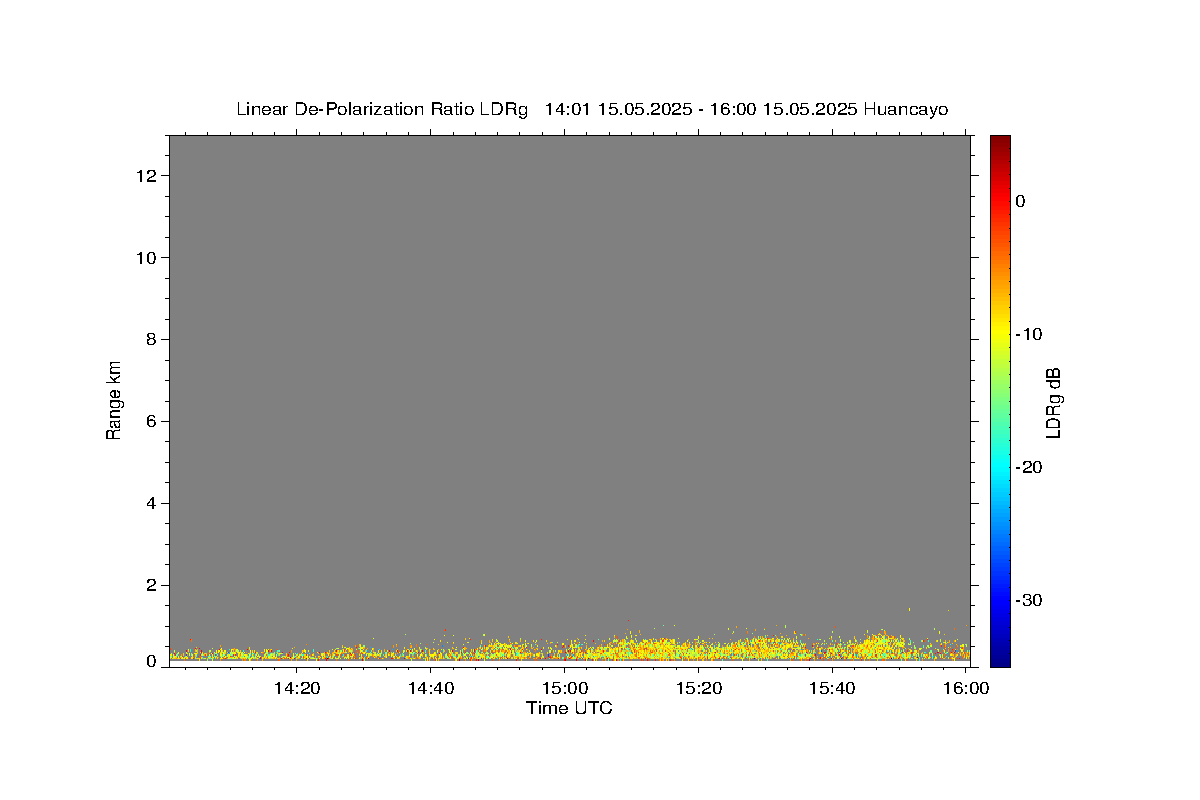
Task: Click the 14:40 time tick label
Action: [431, 688]
